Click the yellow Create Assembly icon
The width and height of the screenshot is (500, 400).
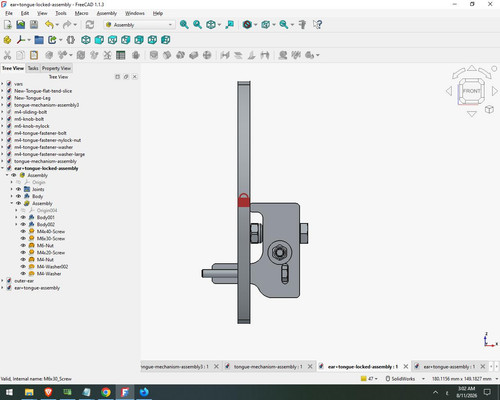(x=7, y=40)
